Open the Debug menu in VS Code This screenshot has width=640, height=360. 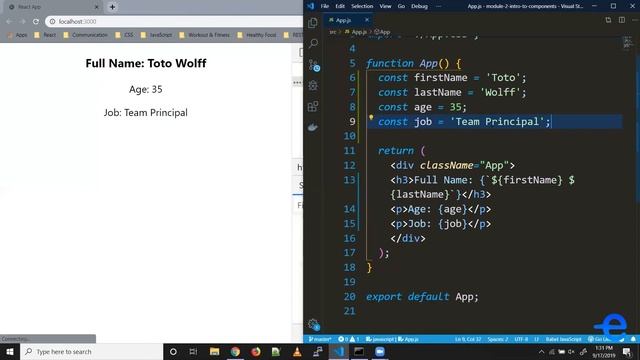(x=419, y=6)
